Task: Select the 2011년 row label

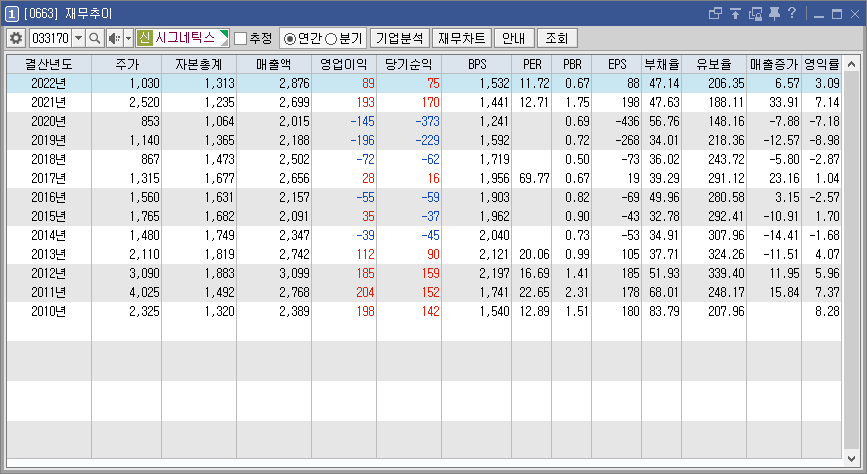Action: click(49, 292)
